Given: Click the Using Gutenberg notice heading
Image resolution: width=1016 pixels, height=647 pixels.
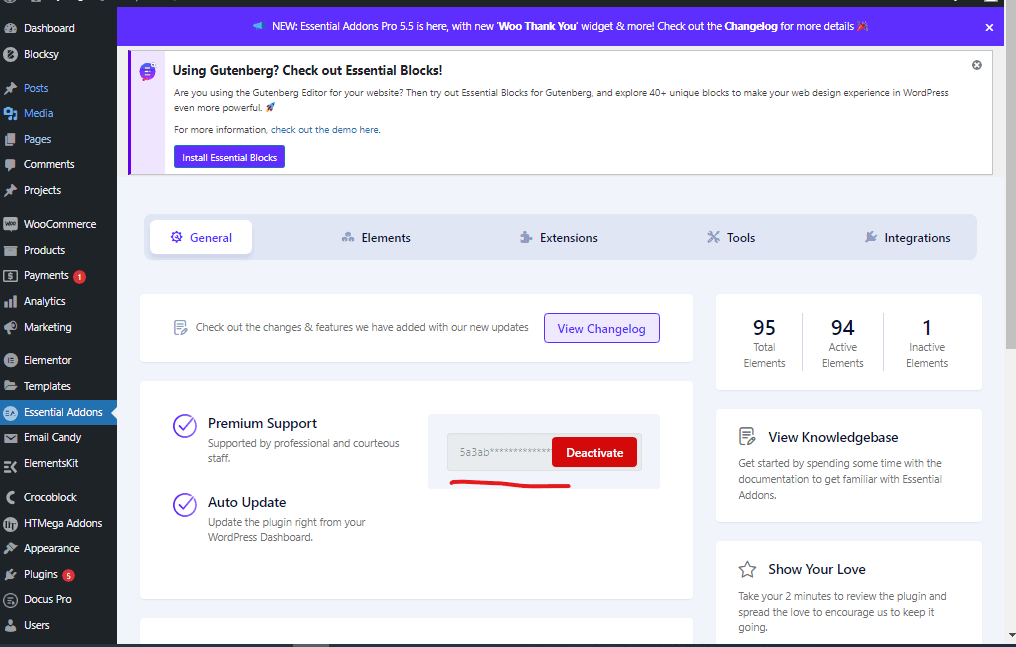Looking at the screenshot, I should pos(307,71).
